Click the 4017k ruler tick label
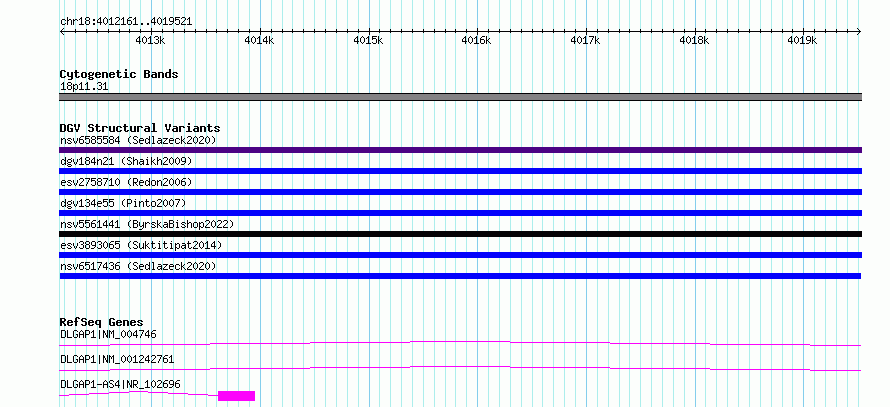890x407 pixels. (x=585, y=40)
